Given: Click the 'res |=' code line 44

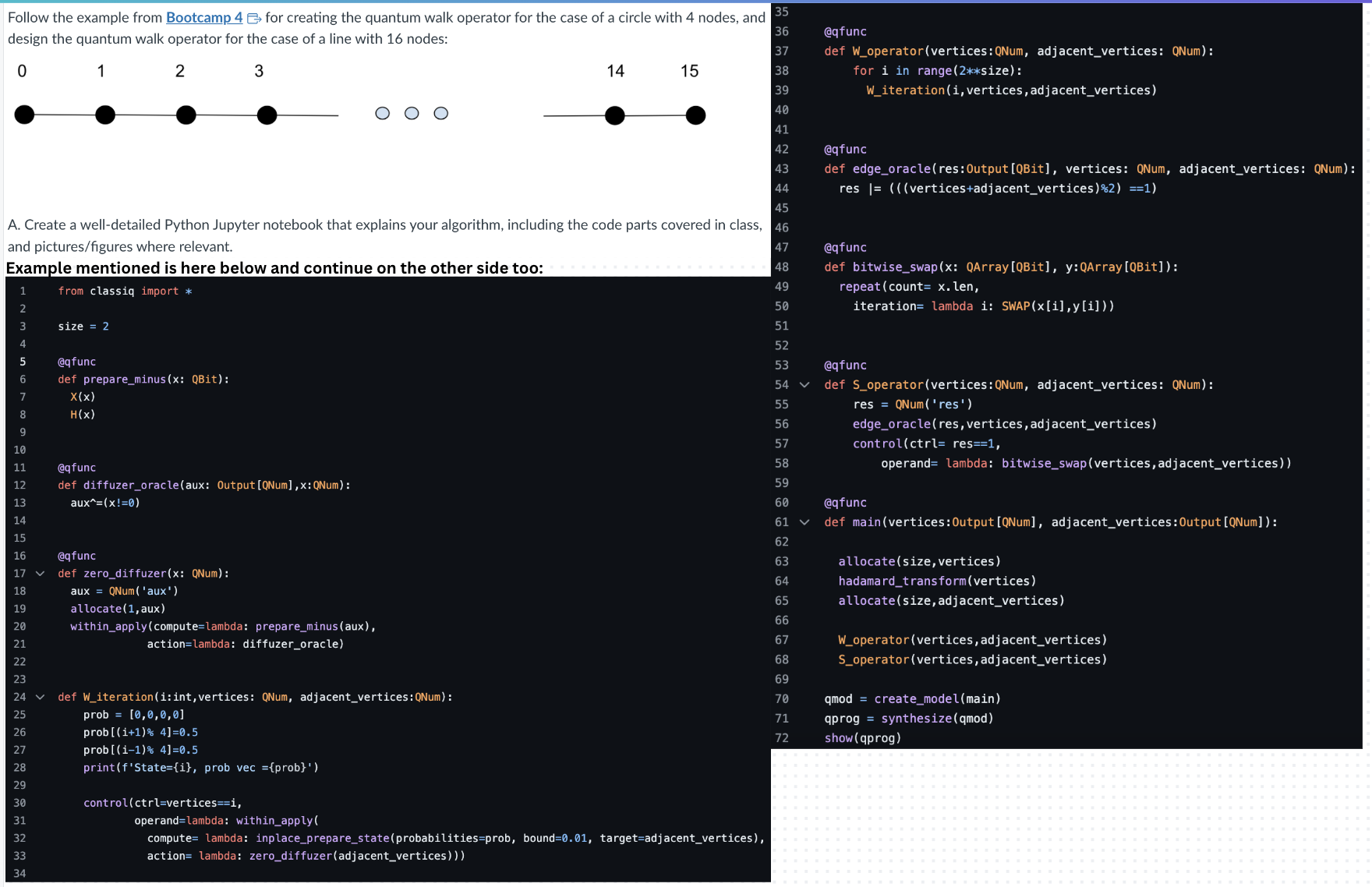Looking at the screenshot, I should coord(998,189).
